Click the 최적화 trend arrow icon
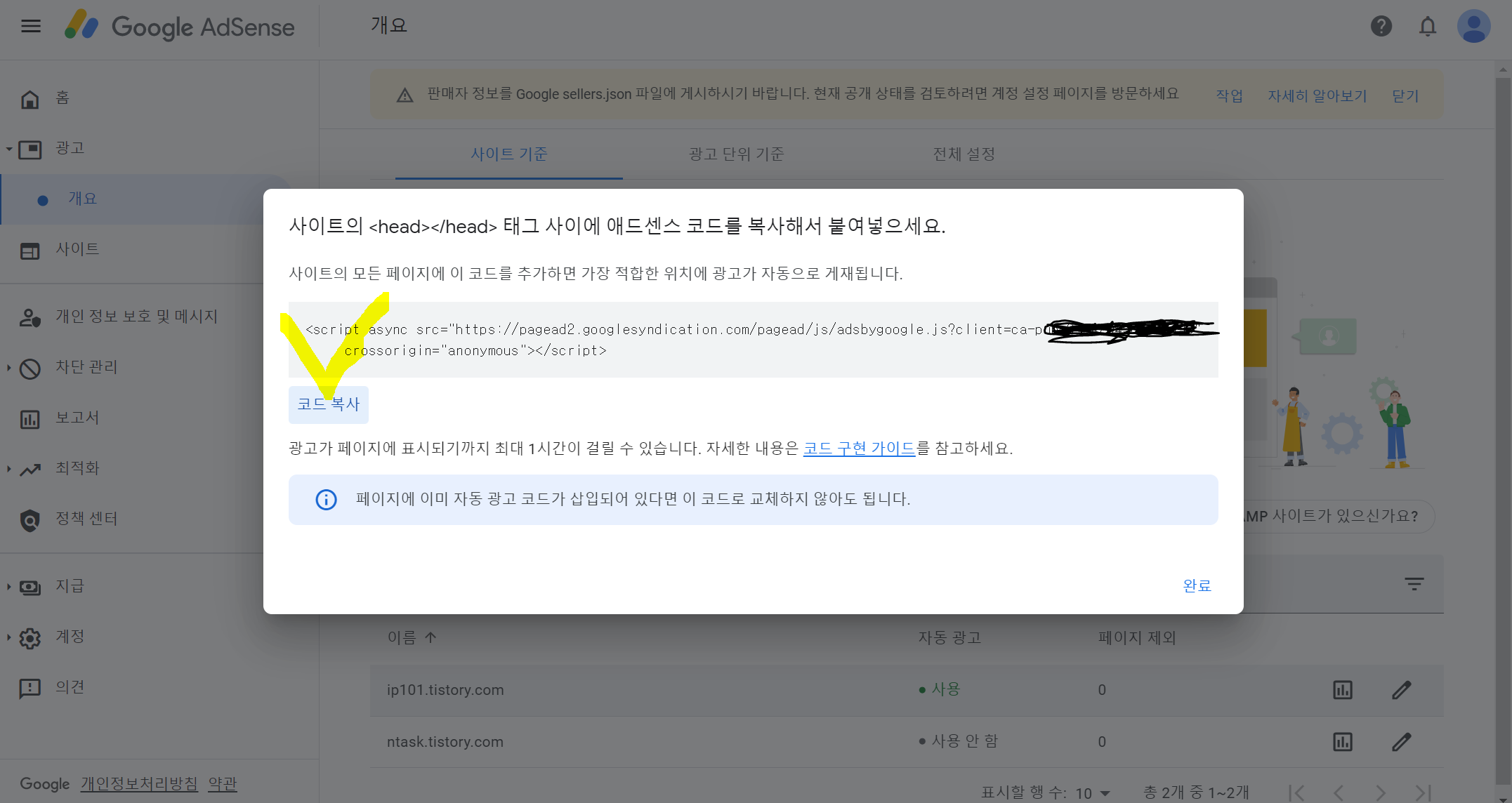 [29, 470]
